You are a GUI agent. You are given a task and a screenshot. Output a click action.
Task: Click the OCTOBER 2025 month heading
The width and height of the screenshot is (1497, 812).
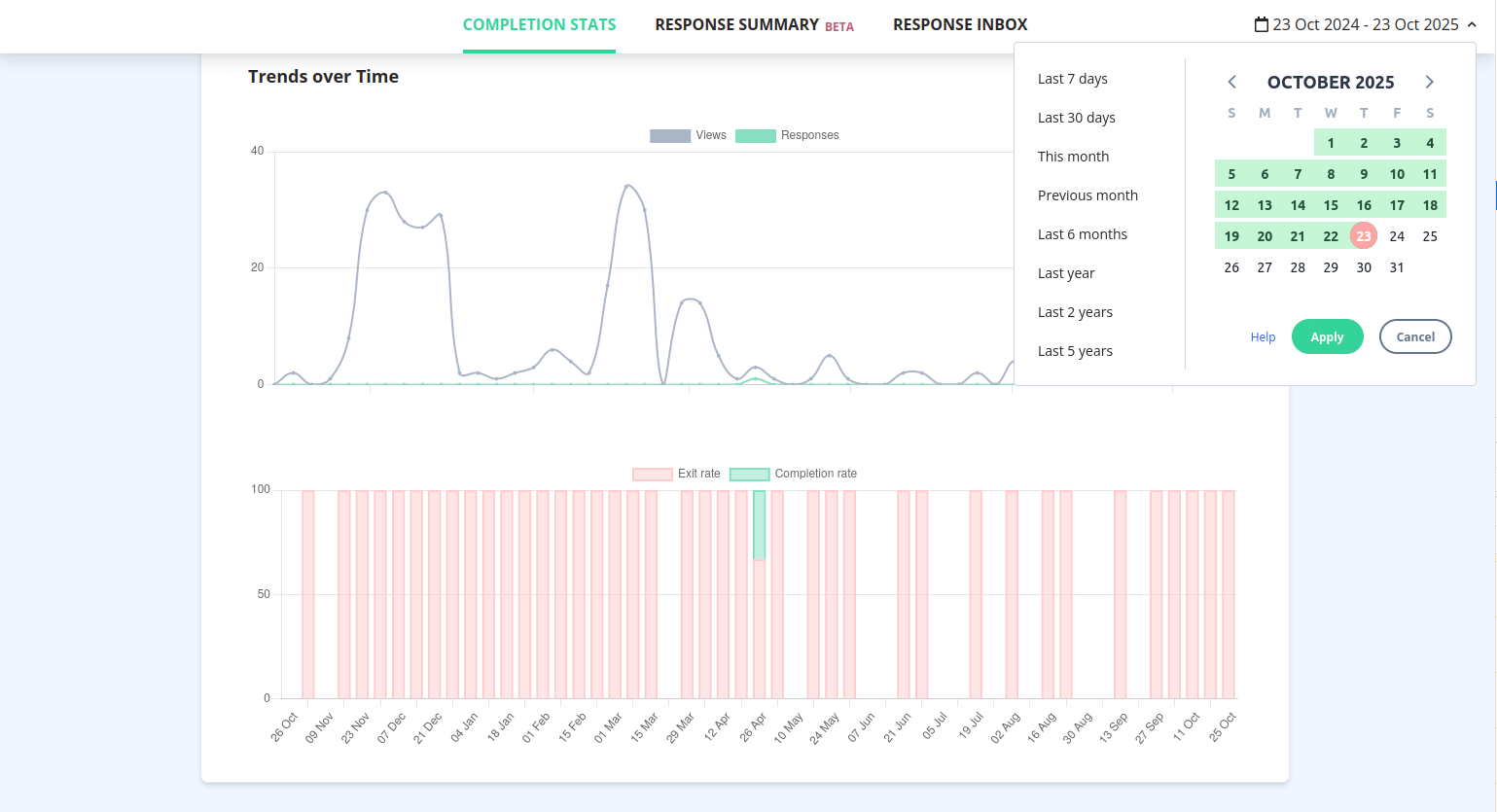1330,82
